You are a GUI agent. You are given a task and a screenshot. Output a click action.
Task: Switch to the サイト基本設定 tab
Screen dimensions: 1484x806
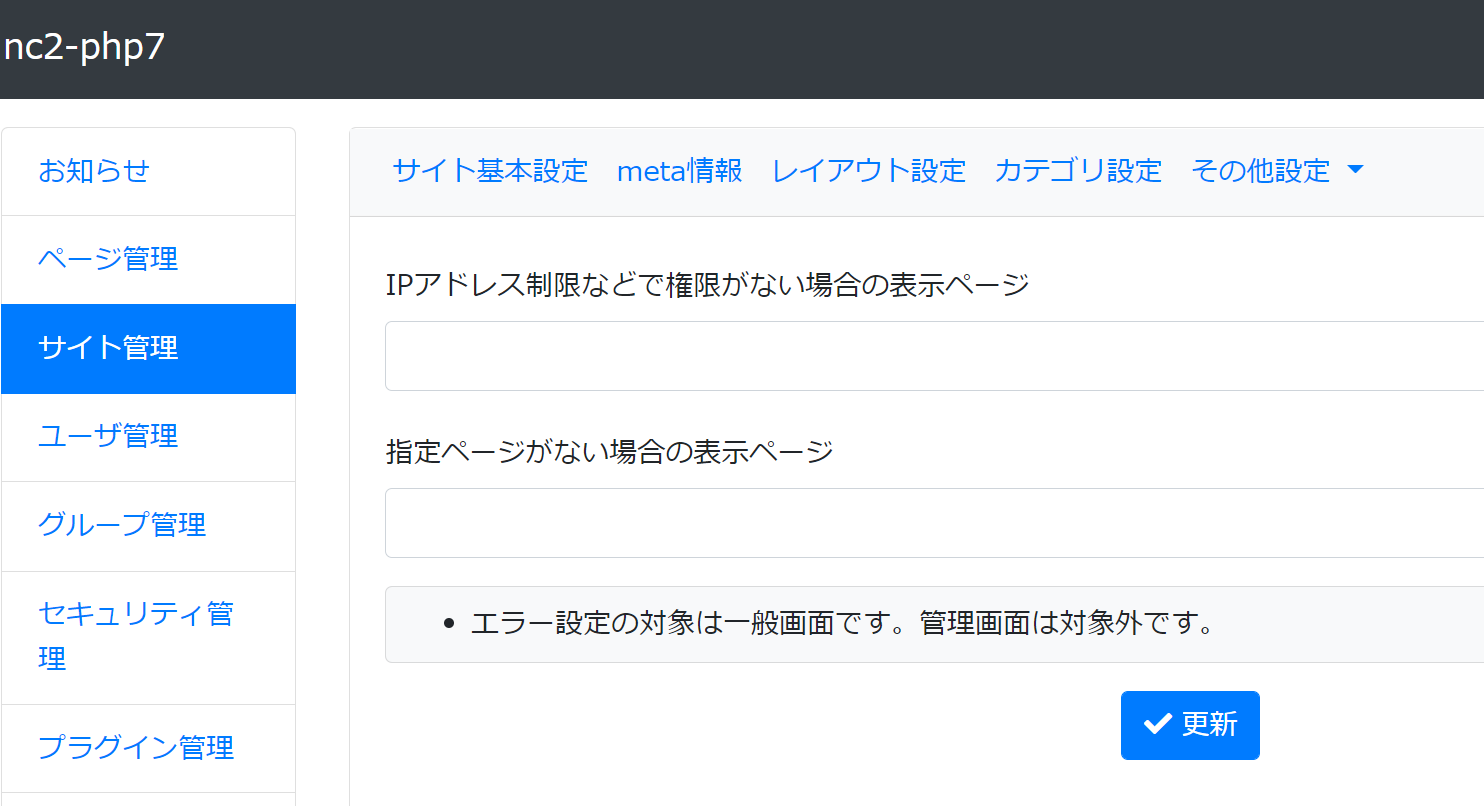(x=489, y=171)
